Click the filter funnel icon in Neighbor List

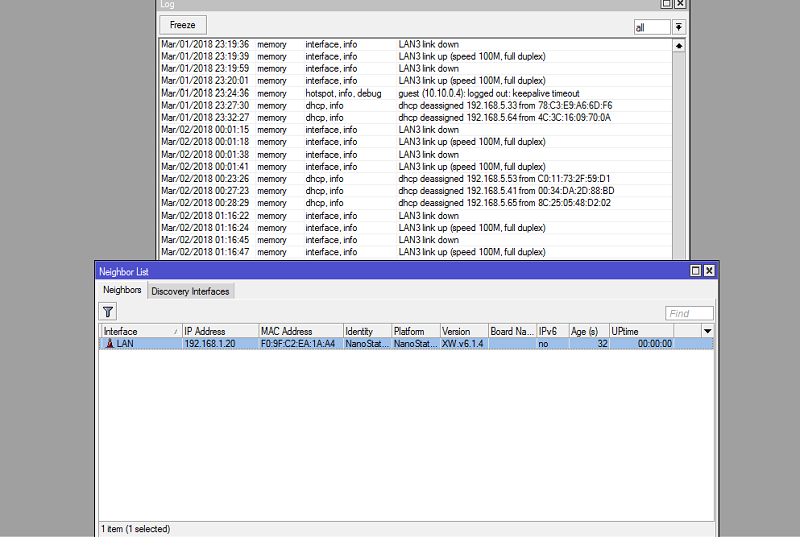click(108, 312)
